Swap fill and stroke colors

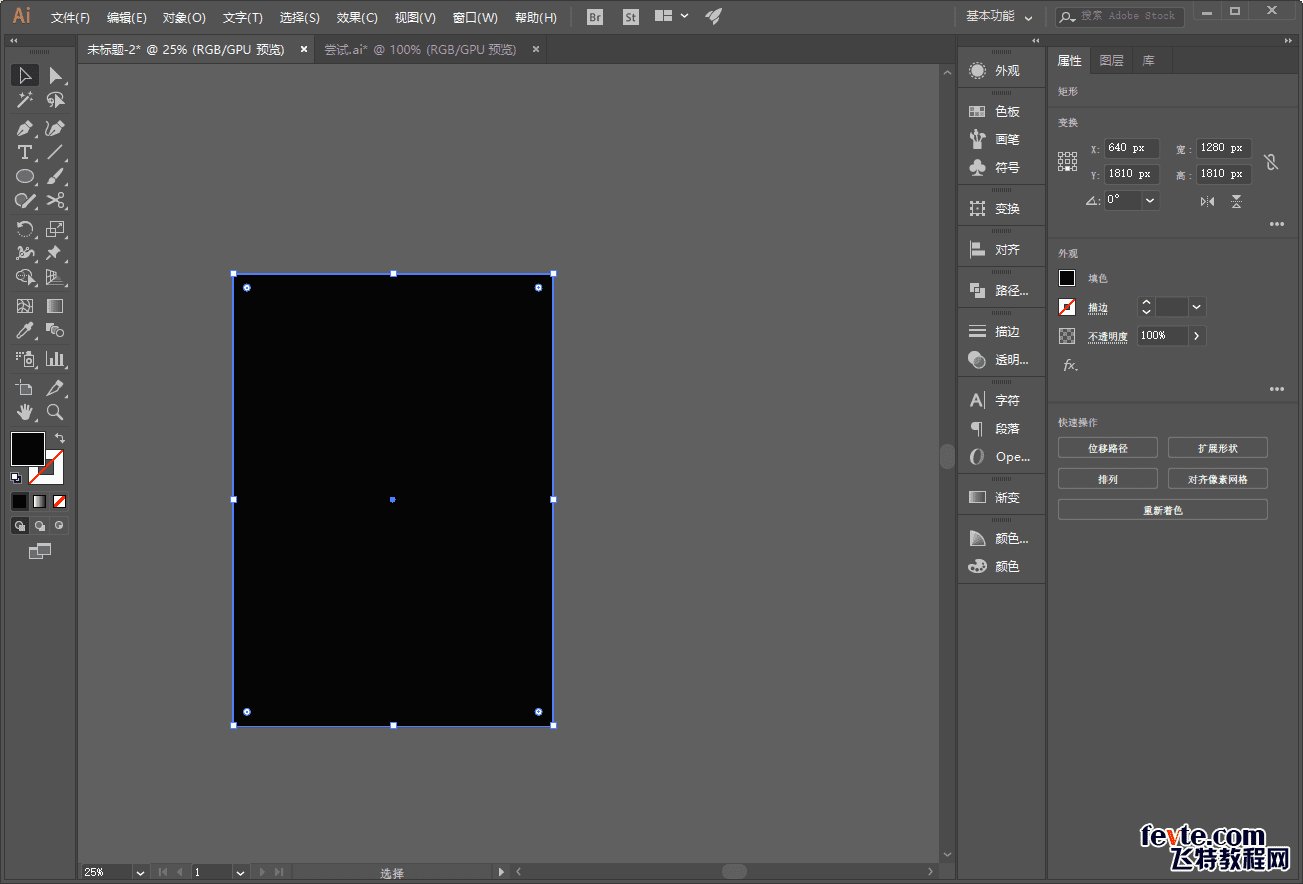[x=60, y=438]
